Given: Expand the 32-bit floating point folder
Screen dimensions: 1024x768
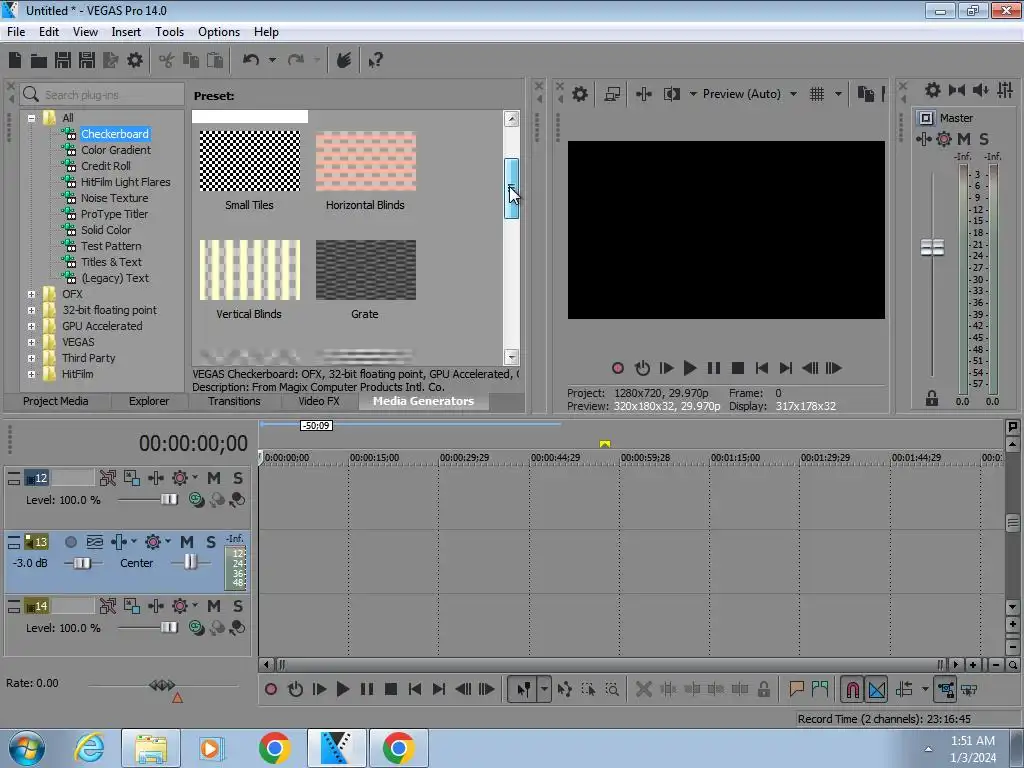Looking at the screenshot, I should coord(31,310).
